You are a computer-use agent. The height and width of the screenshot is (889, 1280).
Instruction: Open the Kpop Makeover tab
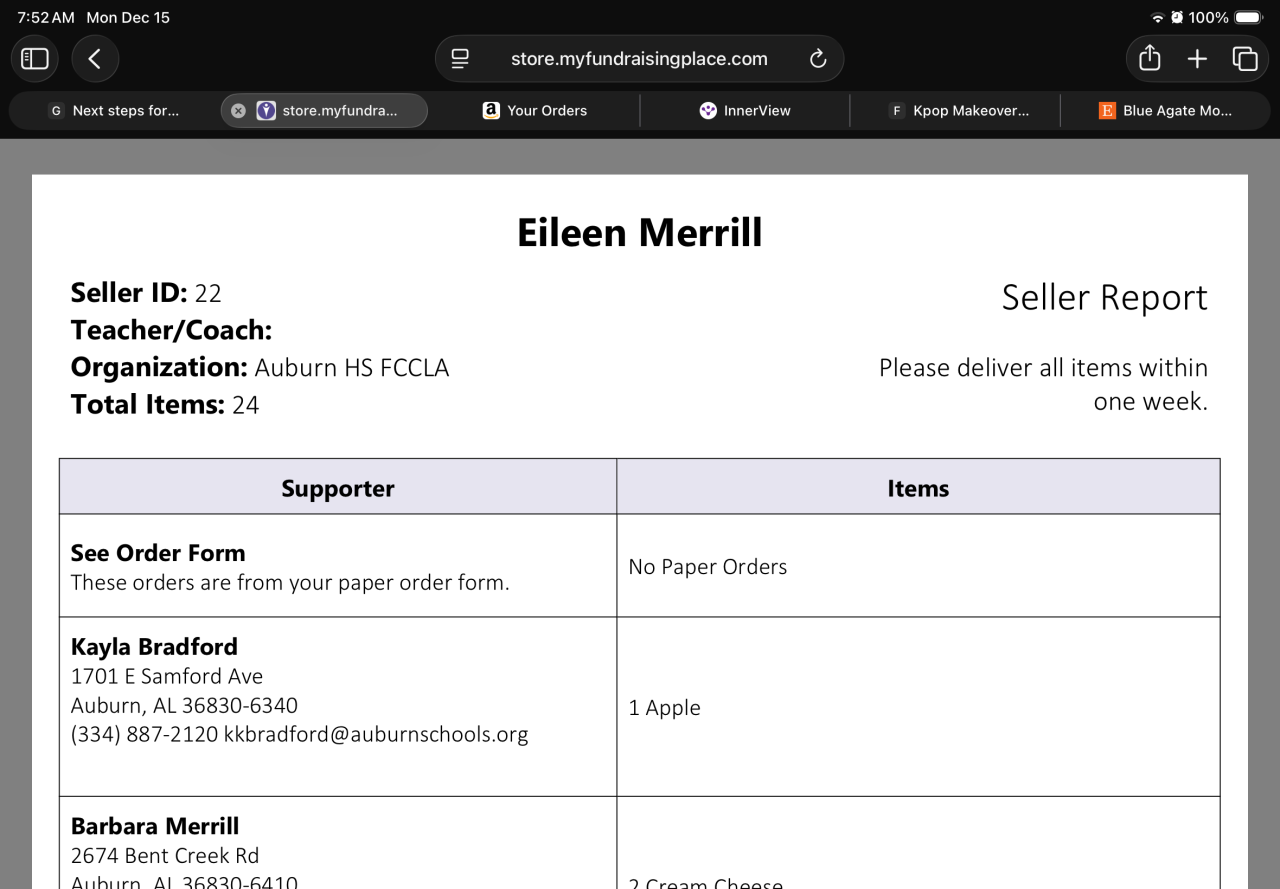pyautogui.click(x=958, y=111)
